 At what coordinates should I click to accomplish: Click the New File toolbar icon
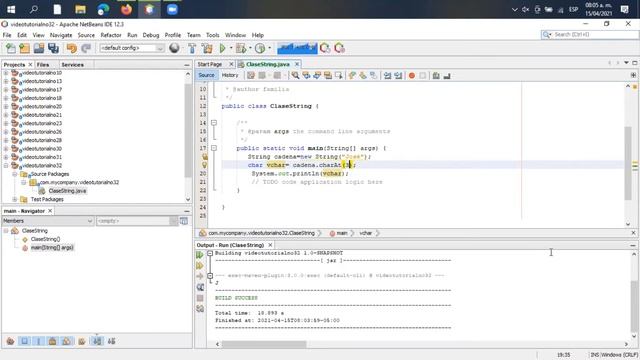[x=11, y=48]
